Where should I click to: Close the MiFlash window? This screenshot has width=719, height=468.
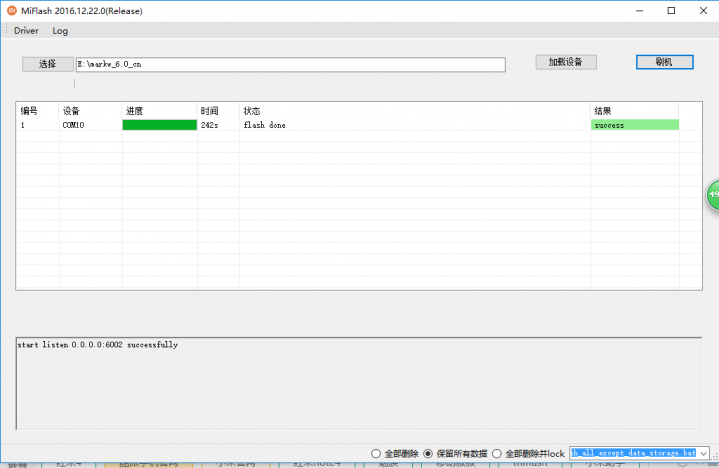pyautogui.click(x=703, y=11)
